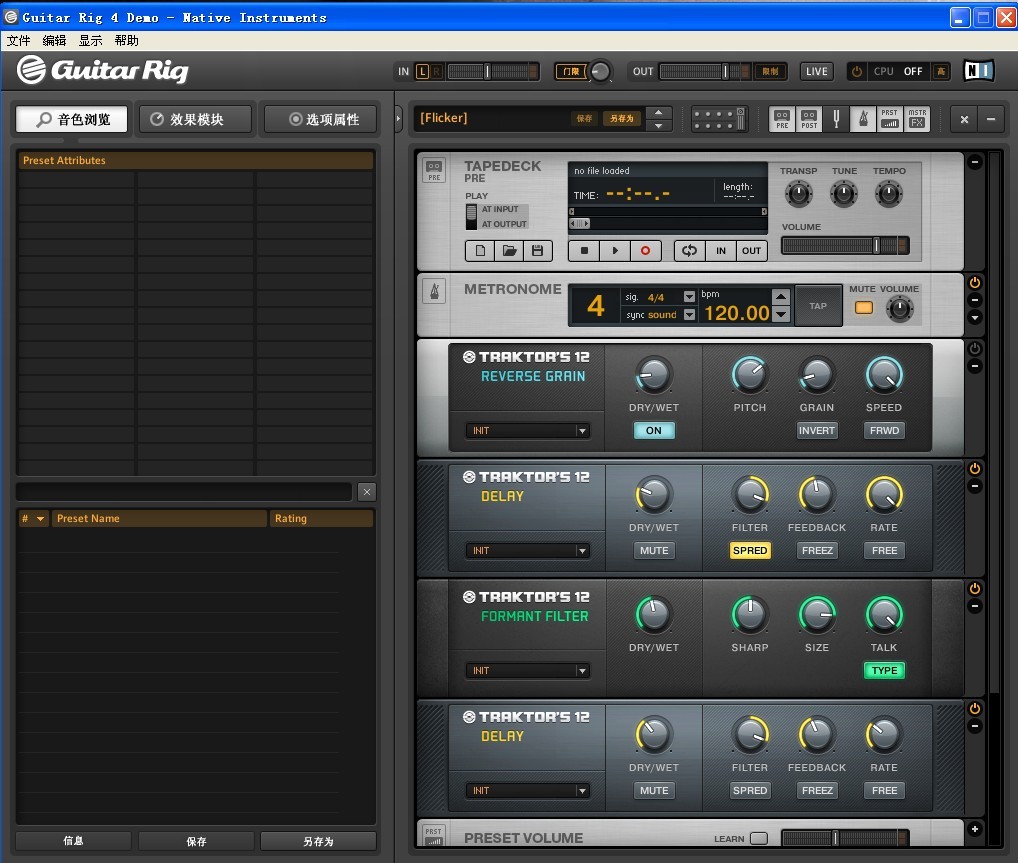1018x863 pixels.
Task: Minimize the Tapedeck Pre module
Action: tap(975, 162)
